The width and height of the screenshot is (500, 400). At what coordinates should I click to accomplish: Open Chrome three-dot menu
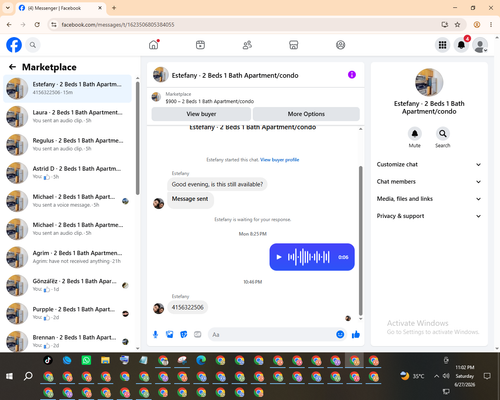click(491, 24)
